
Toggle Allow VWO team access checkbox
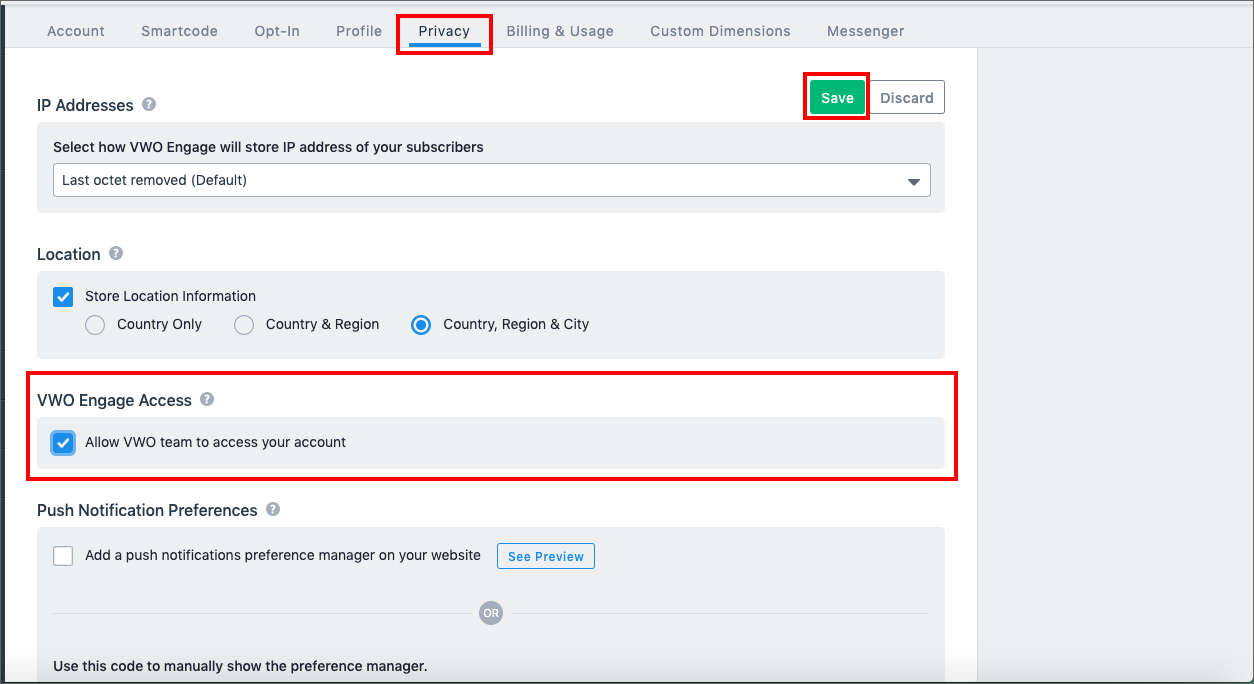[x=63, y=443]
